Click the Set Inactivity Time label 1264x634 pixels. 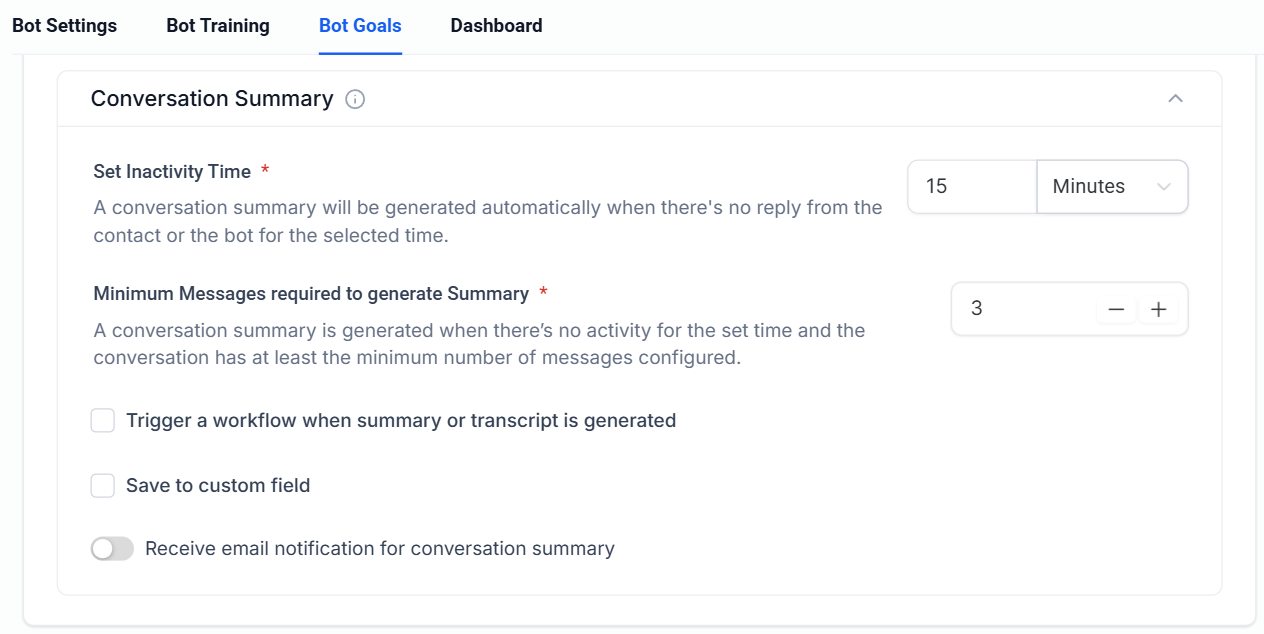coord(172,172)
